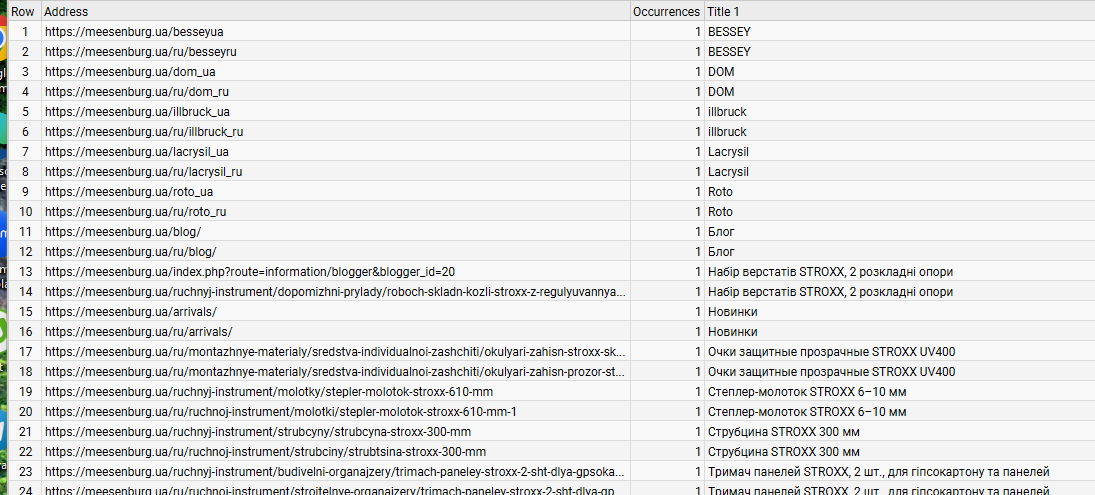
Task: Click the Блог title in row 11
Action: (721, 231)
